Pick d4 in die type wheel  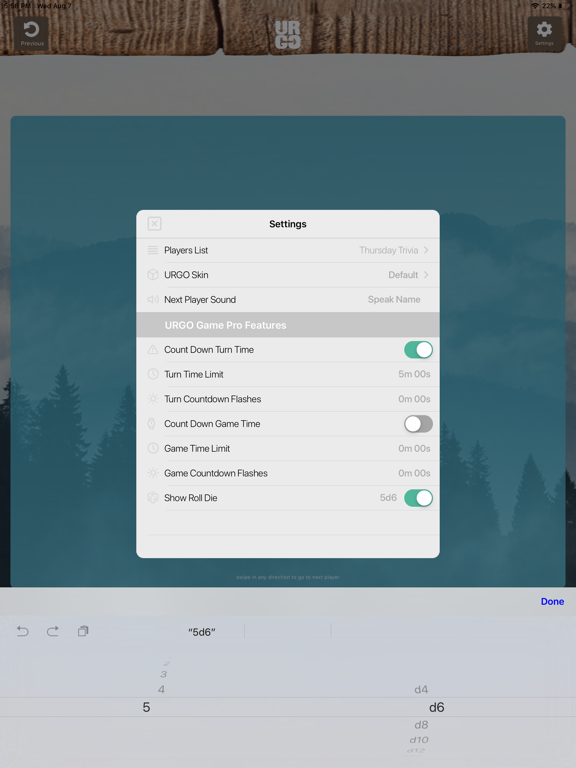pos(421,690)
